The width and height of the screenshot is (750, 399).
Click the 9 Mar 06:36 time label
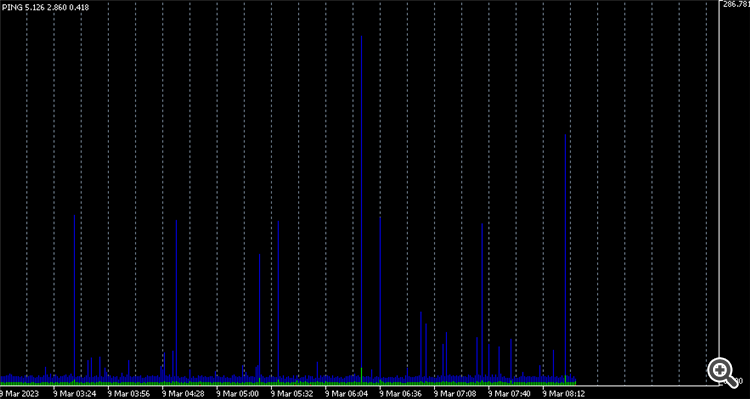(x=401, y=394)
